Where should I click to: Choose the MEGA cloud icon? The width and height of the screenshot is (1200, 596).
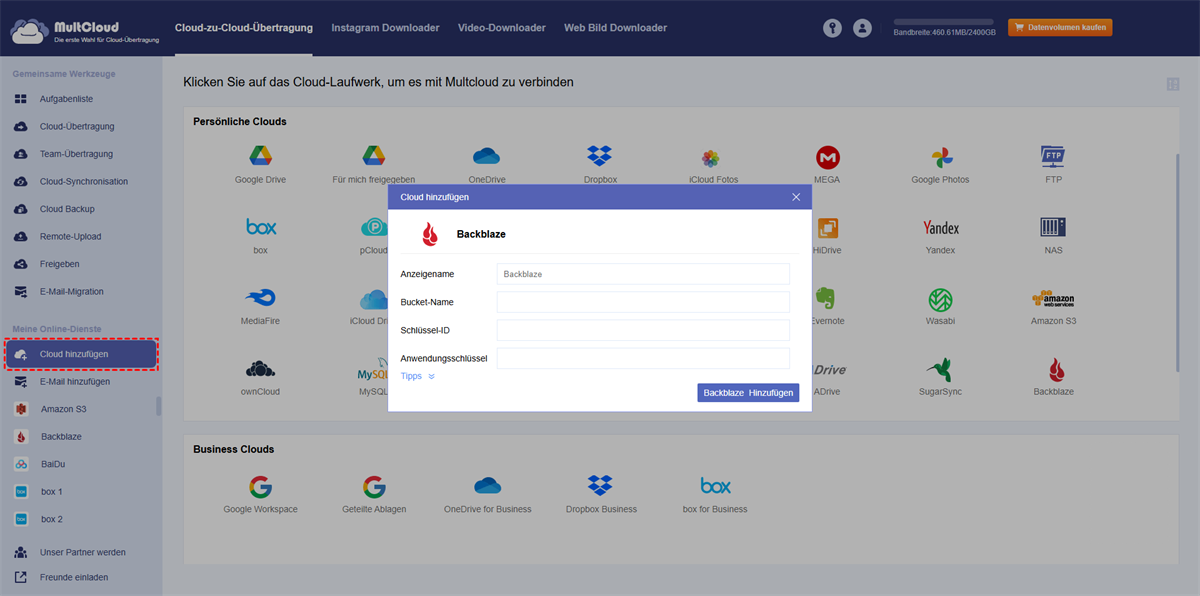click(x=827, y=157)
